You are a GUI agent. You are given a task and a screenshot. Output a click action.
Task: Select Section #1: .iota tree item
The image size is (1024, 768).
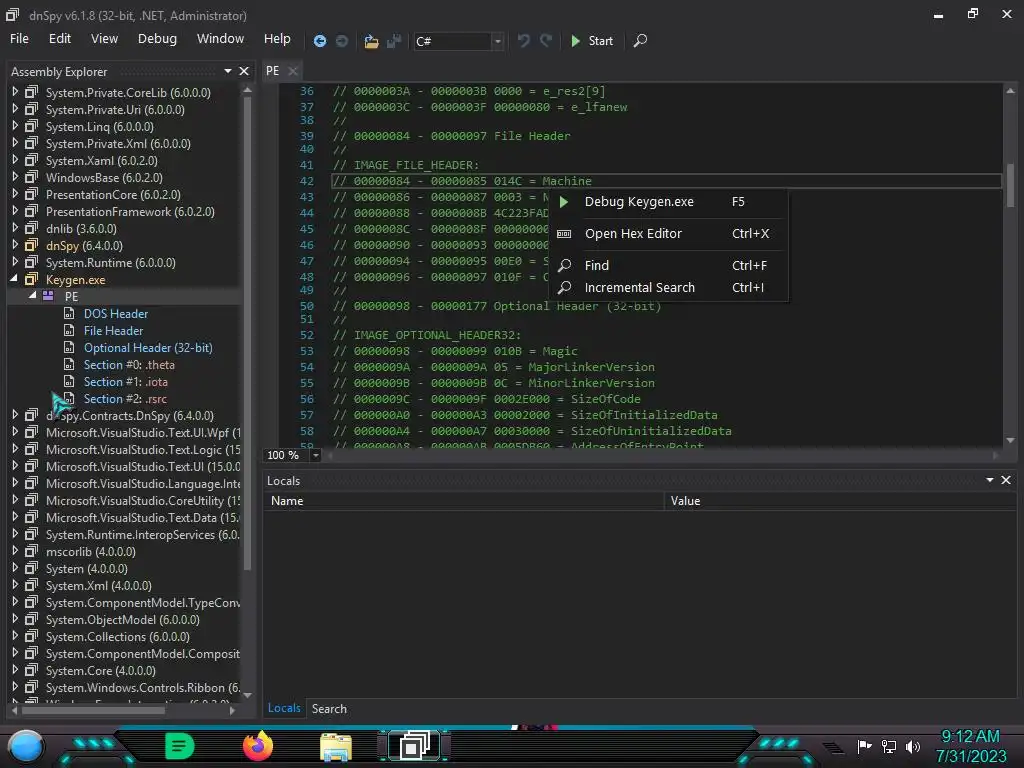coord(125,381)
